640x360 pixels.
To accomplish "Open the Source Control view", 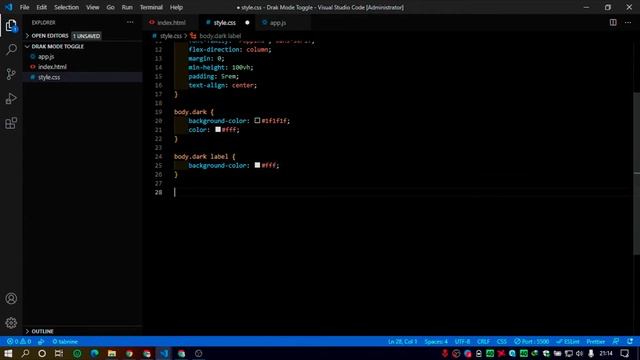I will click(11, 74).
